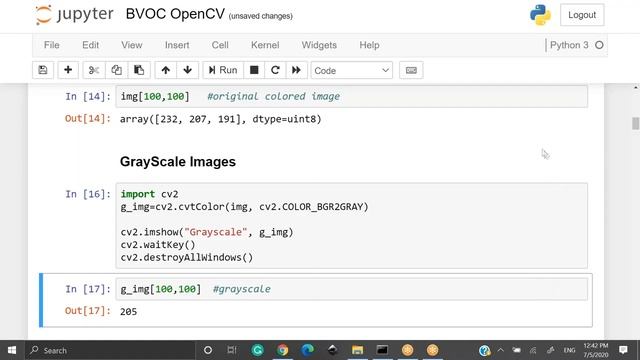Click the notebook vertical scrollbar thumb
The image size is (640, 360).
[635, 123]
